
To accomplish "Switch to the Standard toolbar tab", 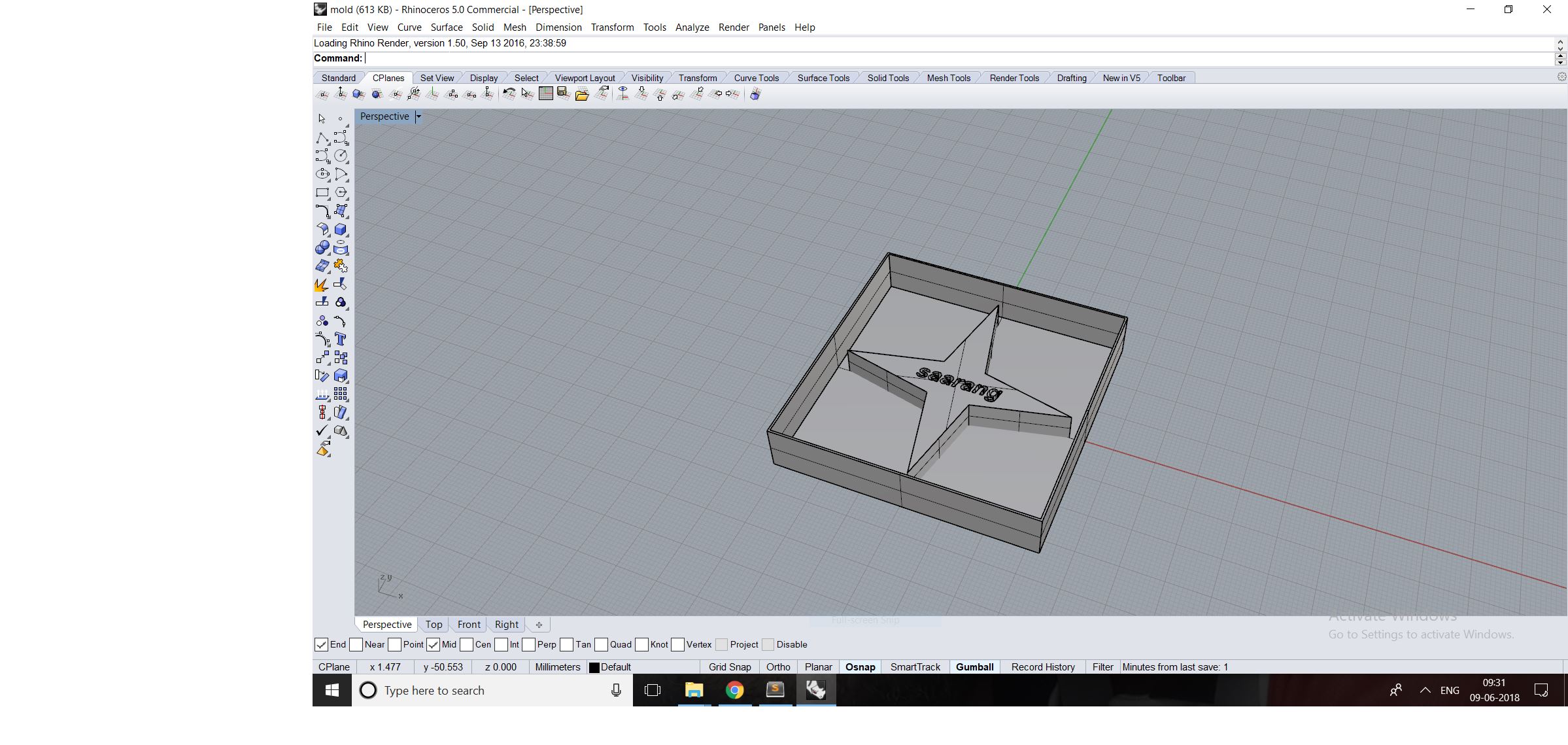I will coord(339,78).
